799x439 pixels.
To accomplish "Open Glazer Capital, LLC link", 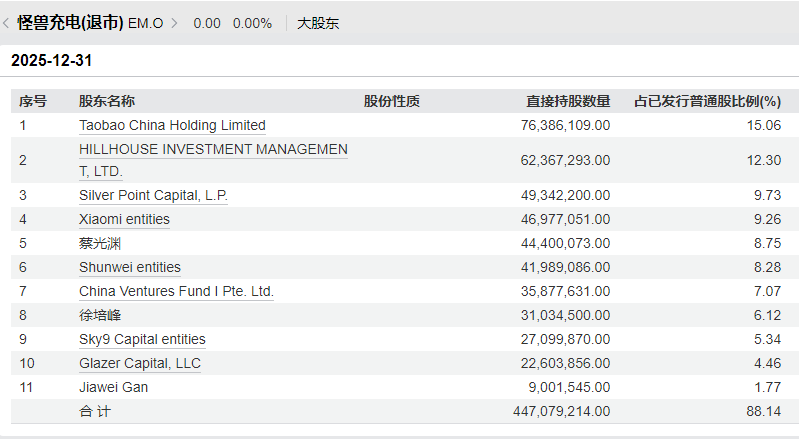I will pyautogui.click(x=140, y=363).
